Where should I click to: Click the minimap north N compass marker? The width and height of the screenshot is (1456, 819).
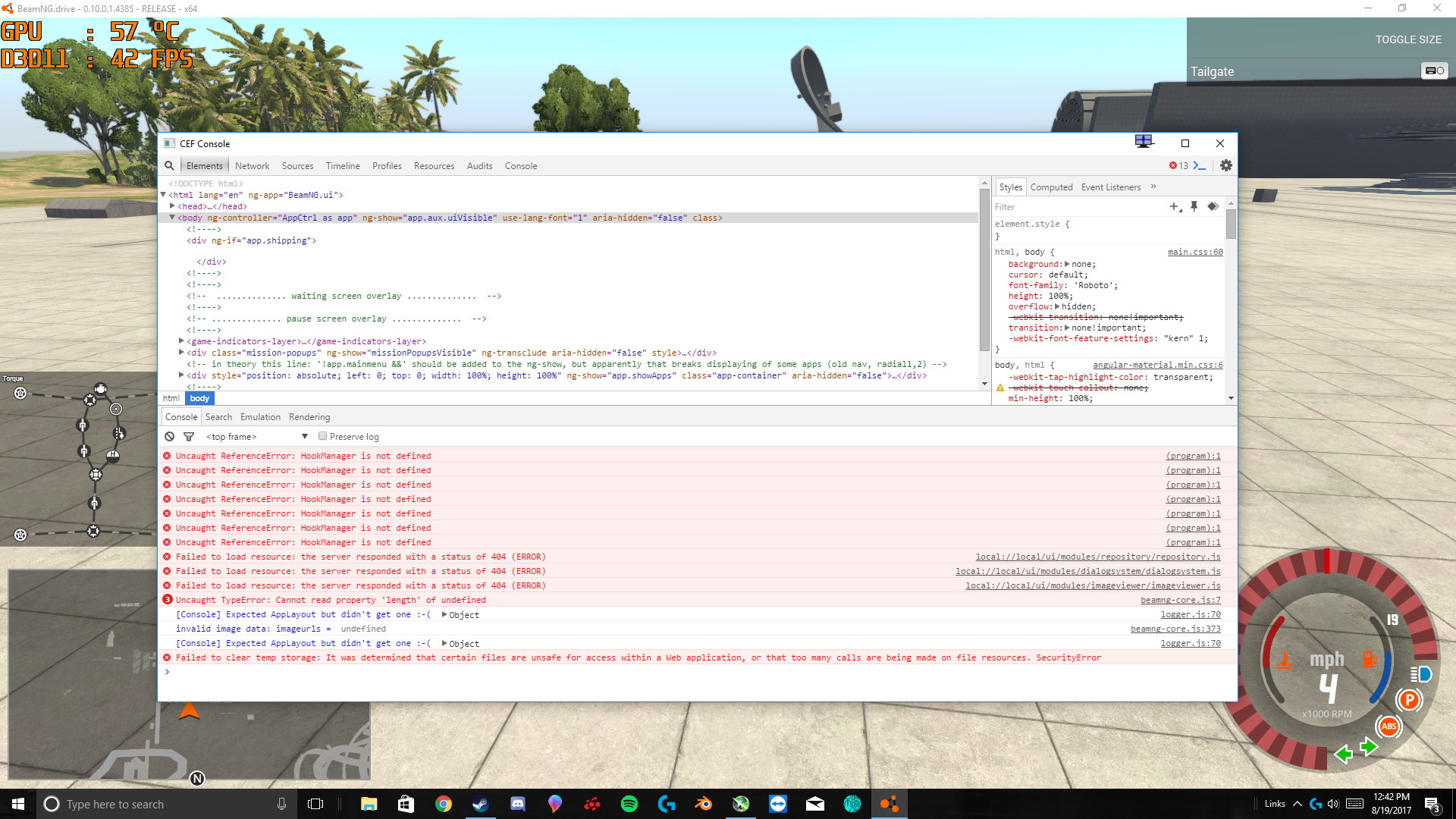pyautogui.click(x=197, y=778)
